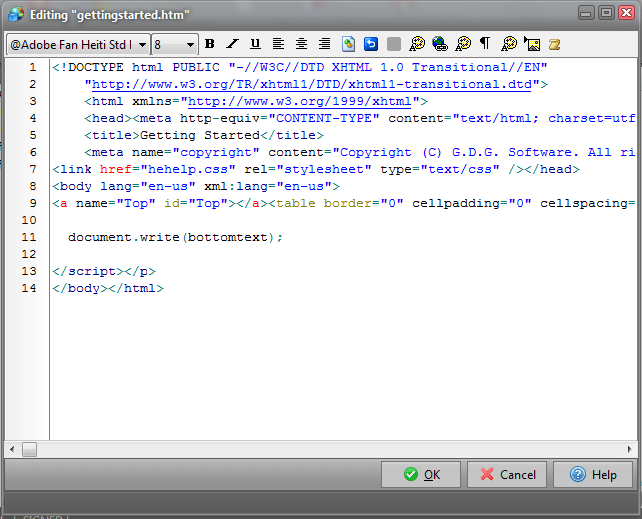Viewport: 642px width, 519px height.
Task: Align text to the left
Action: [x=278, y=44]
